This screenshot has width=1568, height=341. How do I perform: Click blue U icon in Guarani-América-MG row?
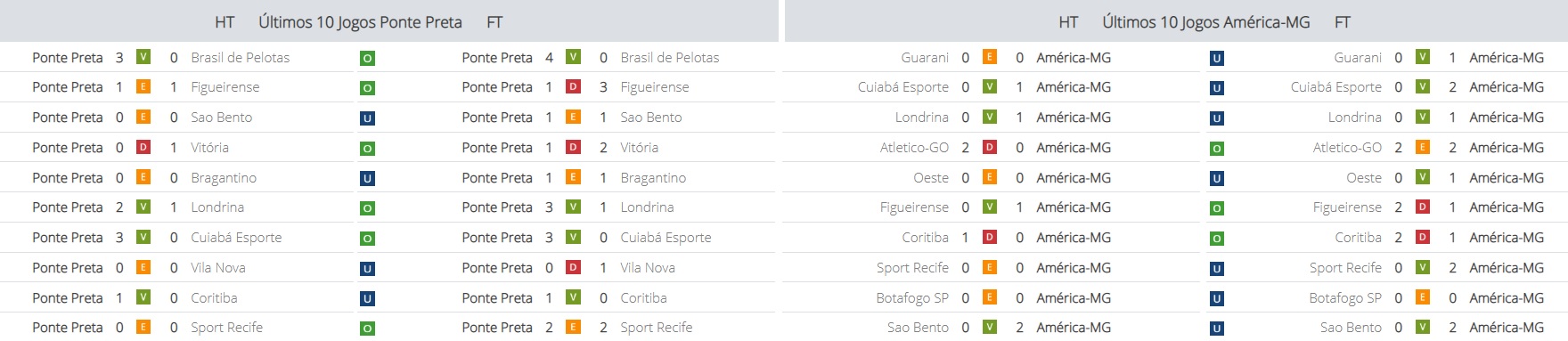(1217, 59)
